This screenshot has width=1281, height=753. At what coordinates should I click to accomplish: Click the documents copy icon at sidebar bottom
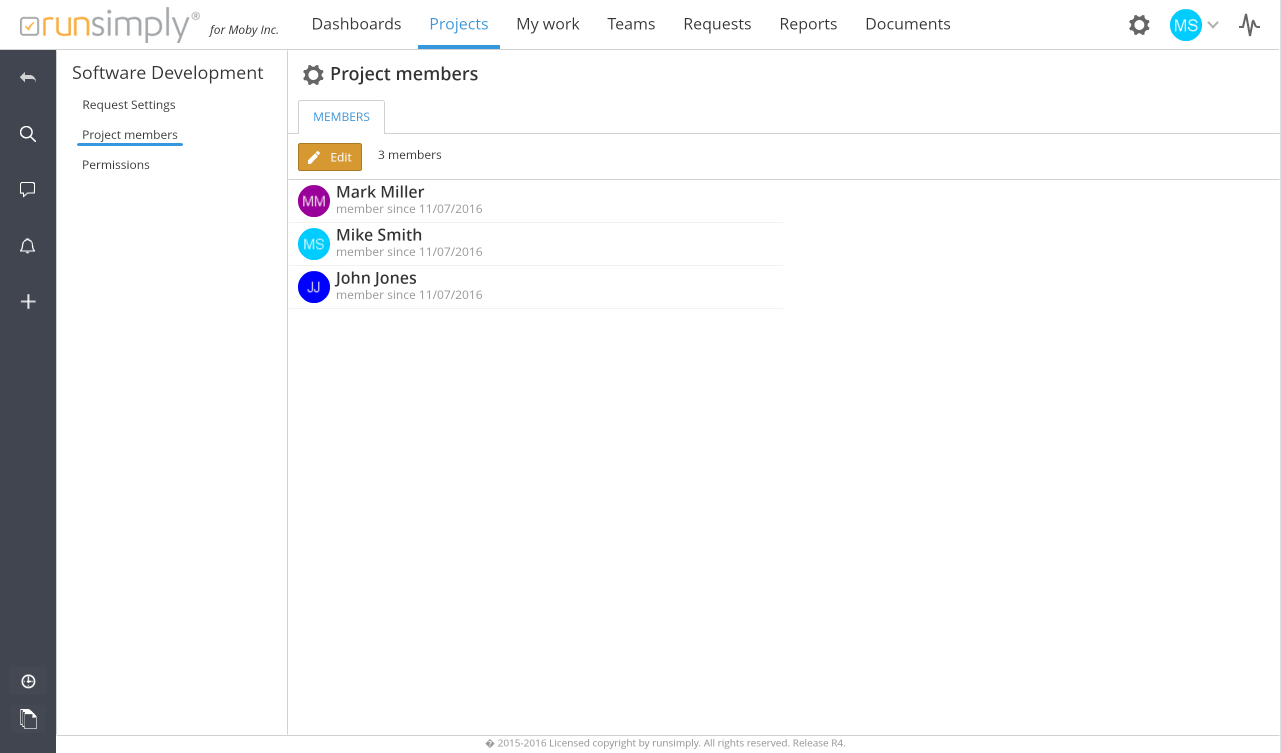(x=28, y=718)
